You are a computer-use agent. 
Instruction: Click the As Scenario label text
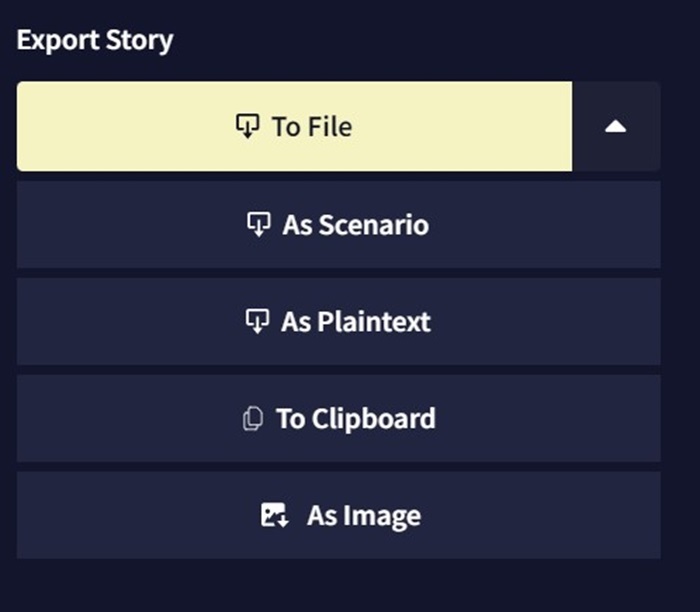click(x=355, y=225)
